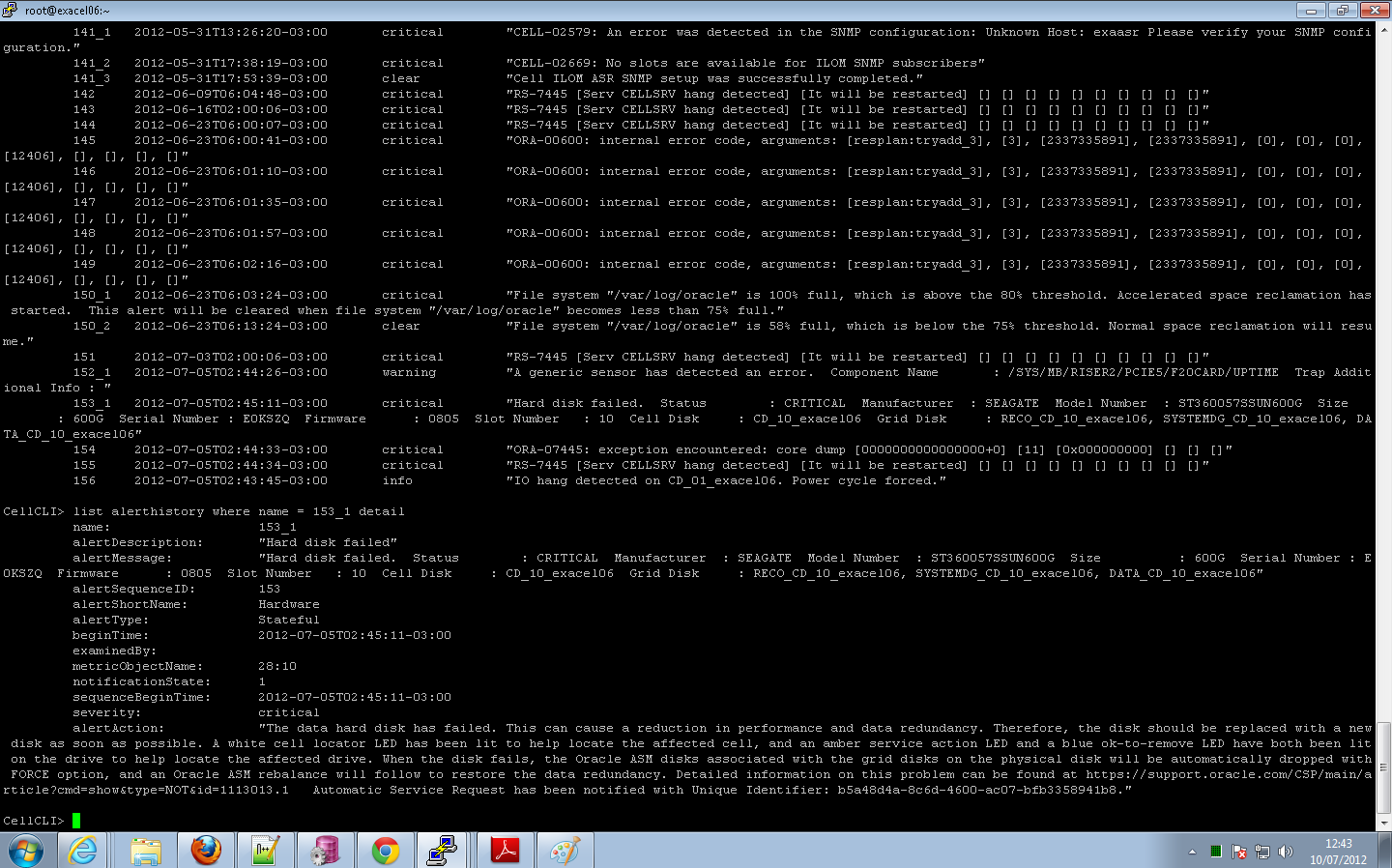Click the CELL-02669 No slots message
Image resolution: width=1392 pixels, height=868 pixels.
(x=745, y=63)
